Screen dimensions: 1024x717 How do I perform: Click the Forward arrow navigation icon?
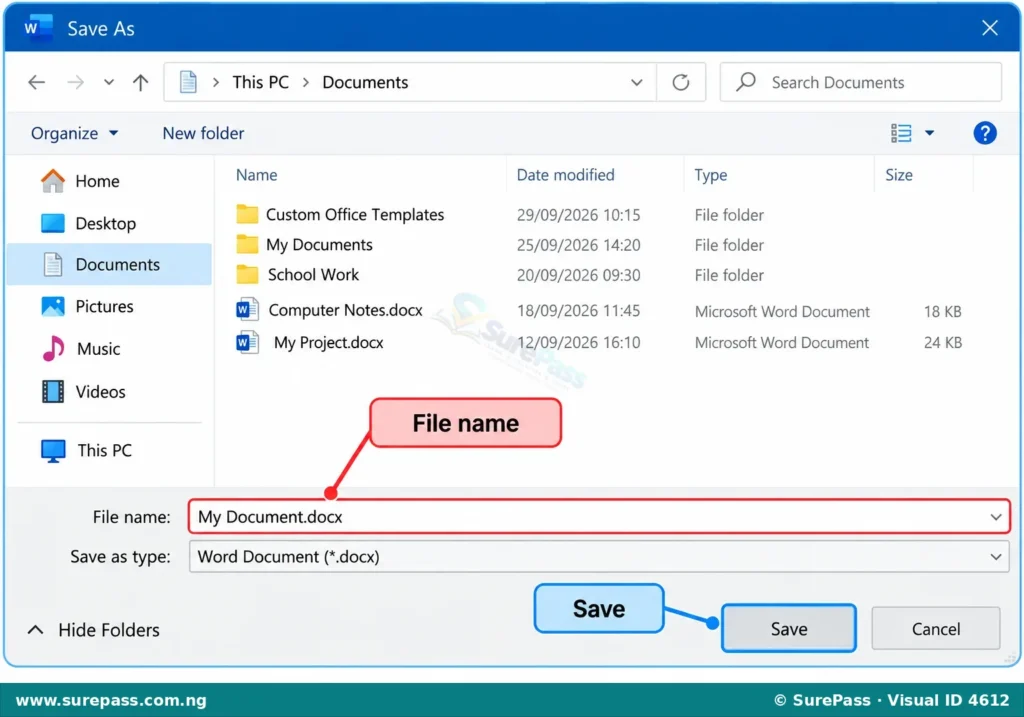[x=76, y=82]
